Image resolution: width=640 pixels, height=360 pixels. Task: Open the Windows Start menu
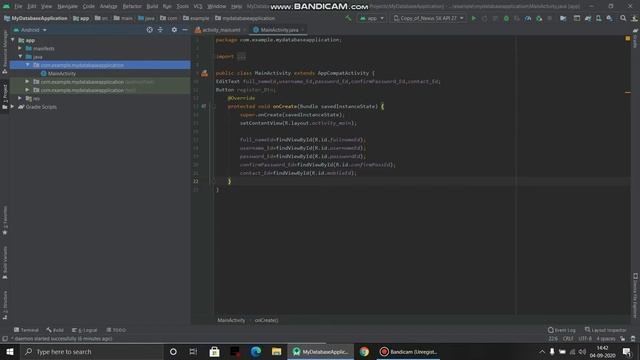(10, 351)
